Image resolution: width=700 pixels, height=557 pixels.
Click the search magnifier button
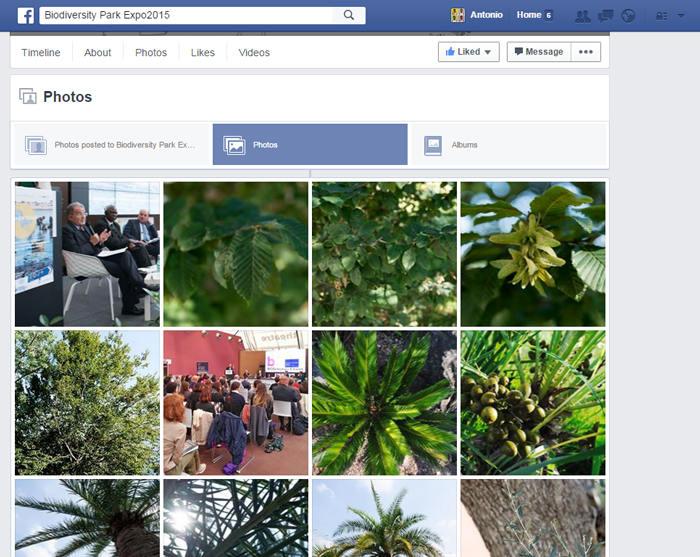349,15
